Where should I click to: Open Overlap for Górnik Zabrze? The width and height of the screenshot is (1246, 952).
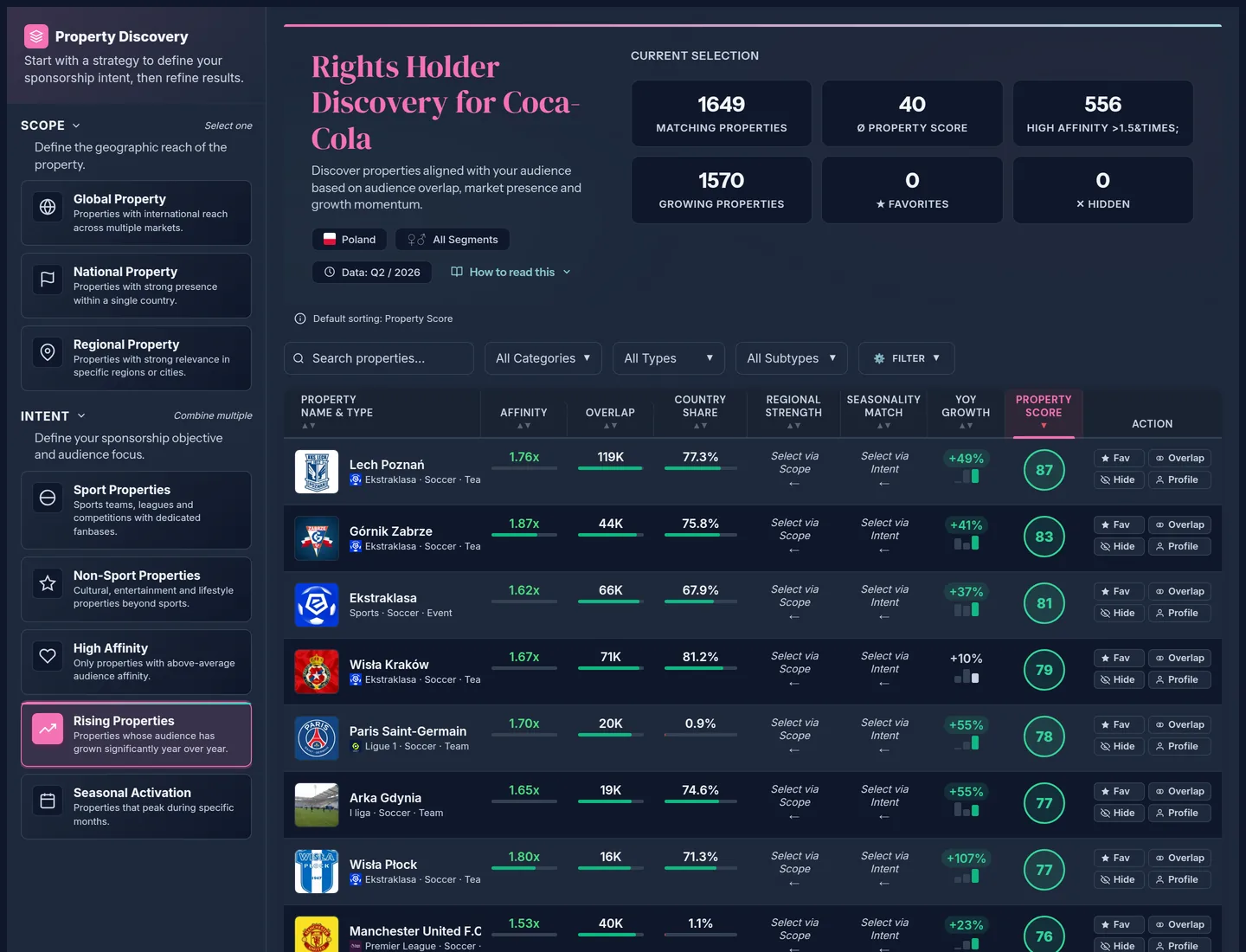(x=1179, y=524)
